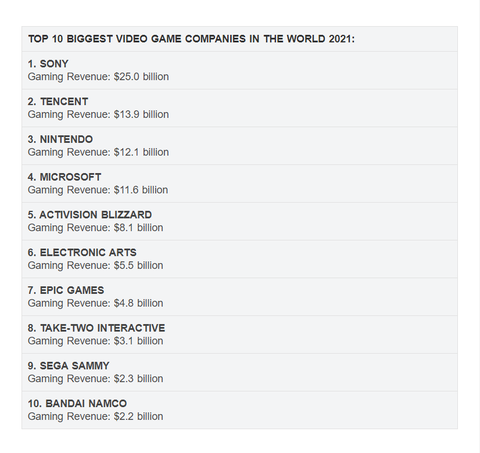Select the 7. EPIC GAMES entry title
Viewport: 480px width, 453px height.
tap(66, 290)
